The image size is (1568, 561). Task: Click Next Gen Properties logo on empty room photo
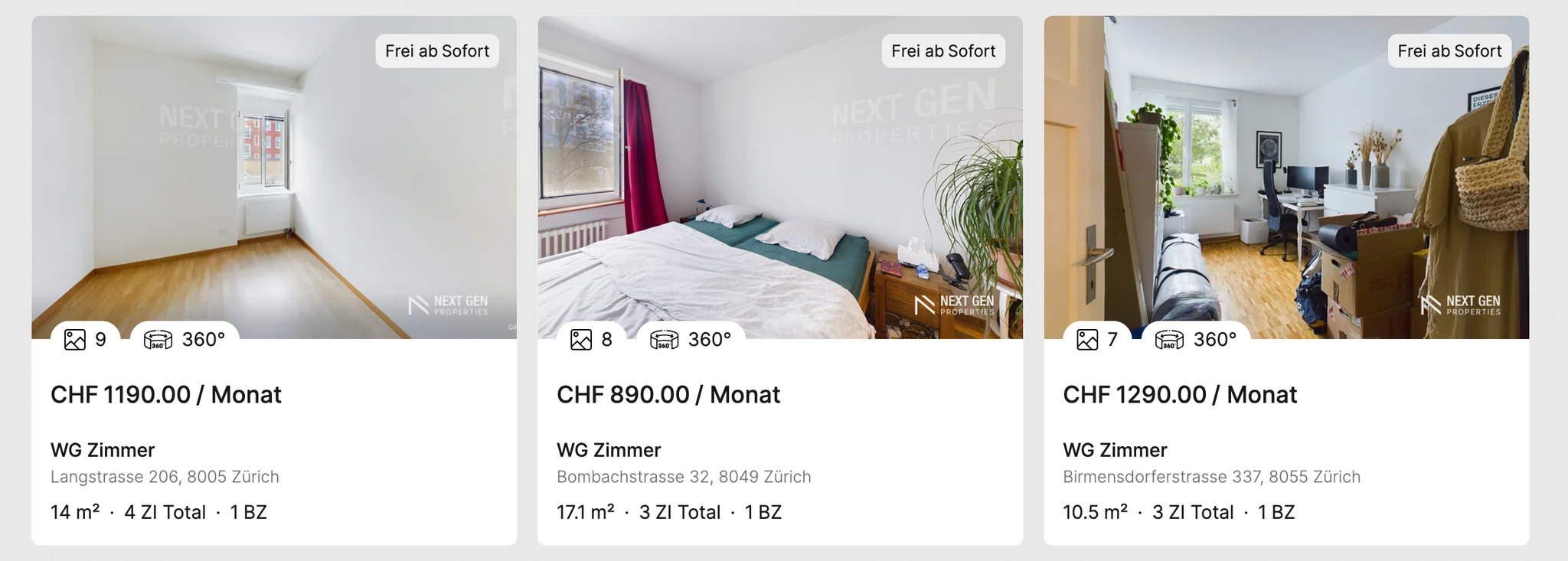[x=448, y=305]
